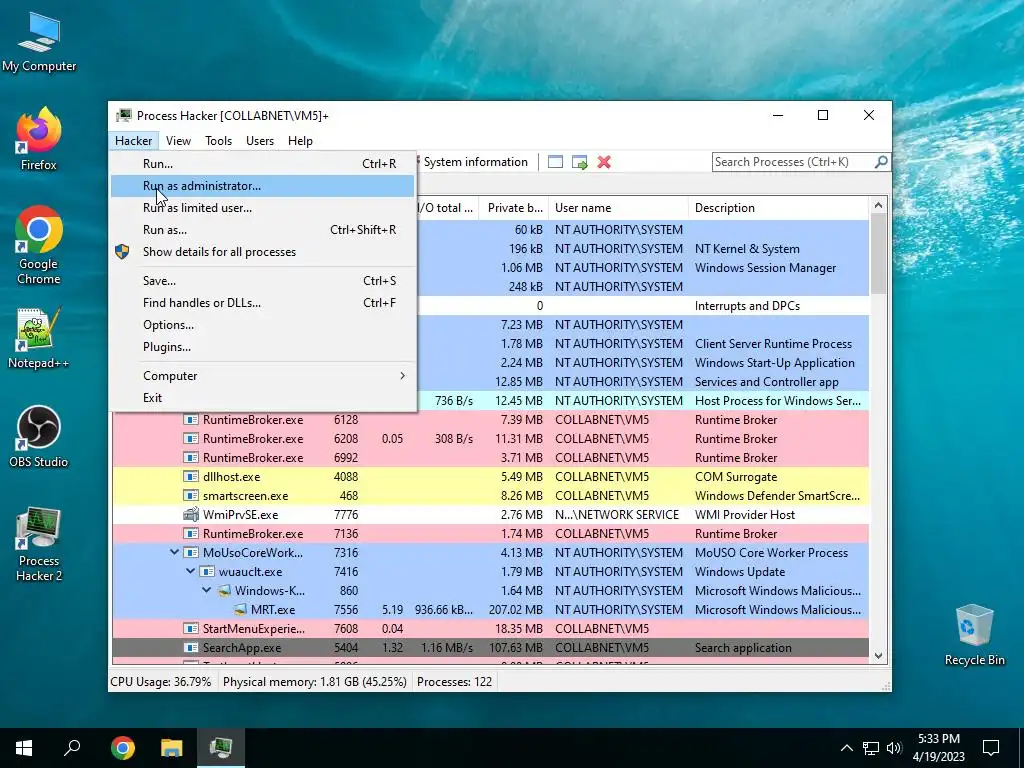Open the Notepad++ desktop shortcut
This screenshot has width=1024, height=768.
[39, 338]
